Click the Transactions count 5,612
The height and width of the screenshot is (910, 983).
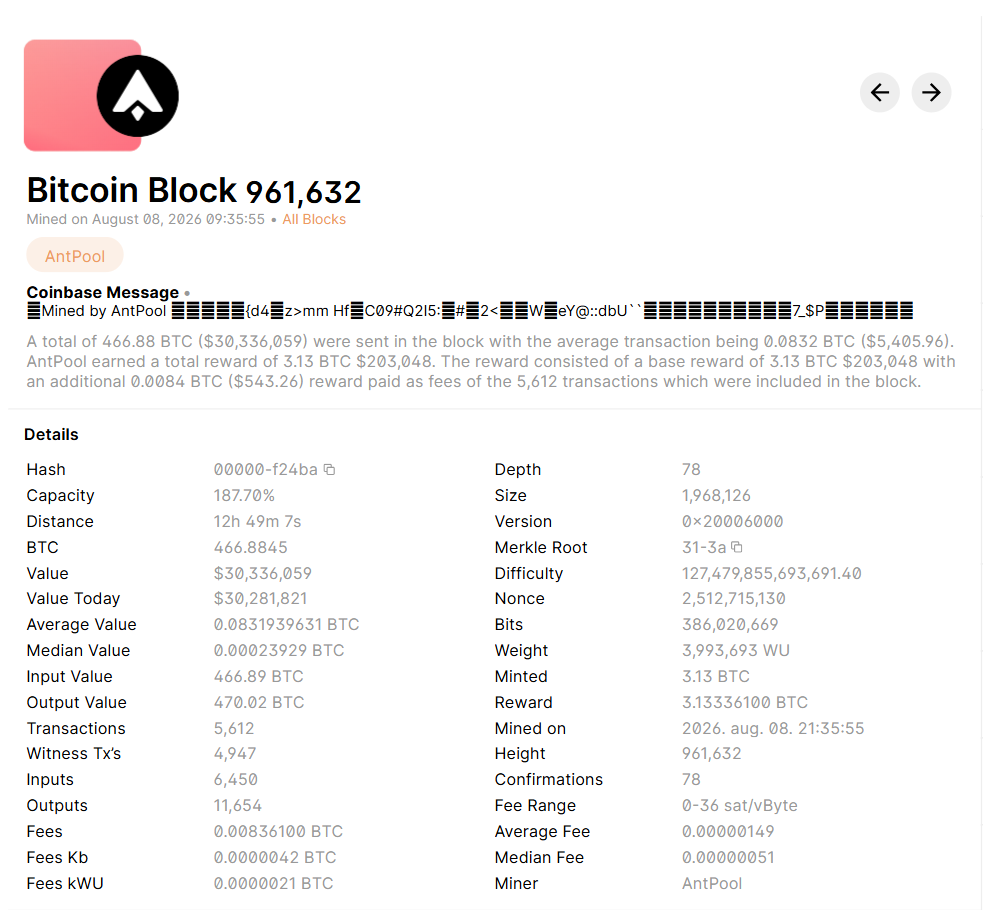pos(234,728)
